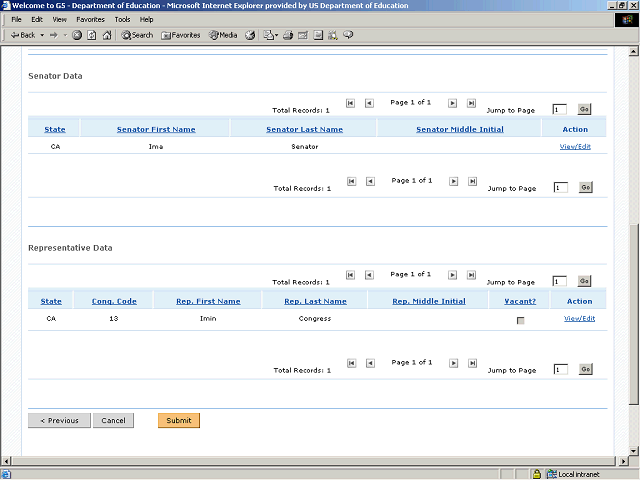The image size is (640, 480).
Task: Open the Favorites menu in menu bar
Action: 90,19
